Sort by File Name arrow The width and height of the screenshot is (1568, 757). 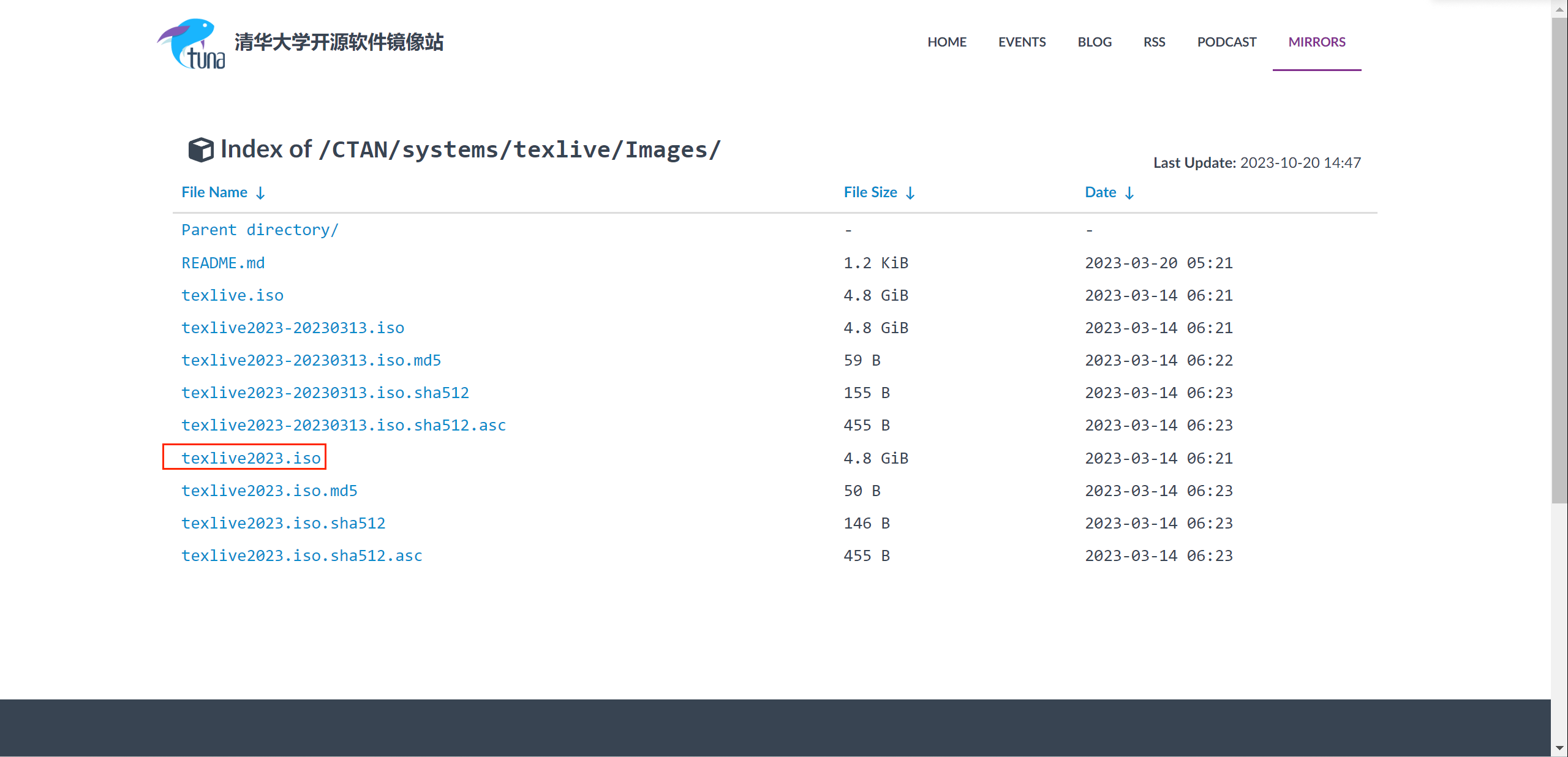click(x=261, y=193)
